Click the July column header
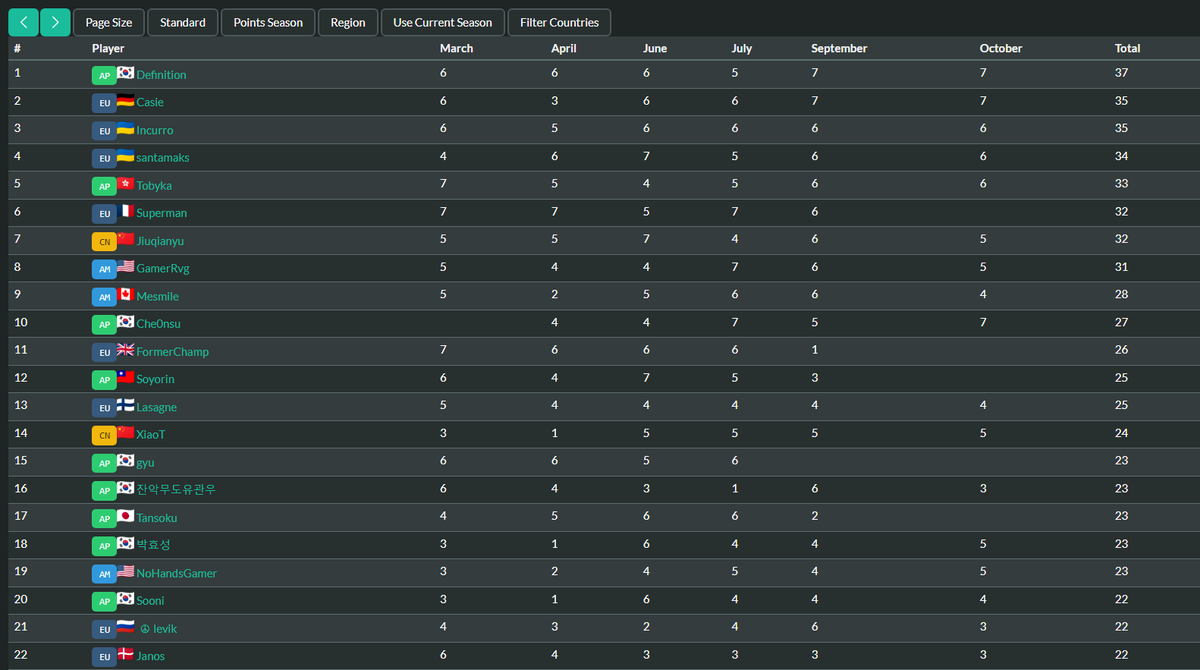Screen dimensions: 1200x670 tap(742, 48)
